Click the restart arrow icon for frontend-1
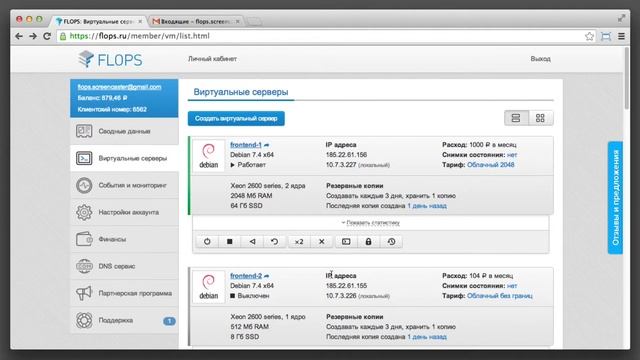Image resolution: width=640 pixels, height=360 pixels. click(x=275, y=242)
